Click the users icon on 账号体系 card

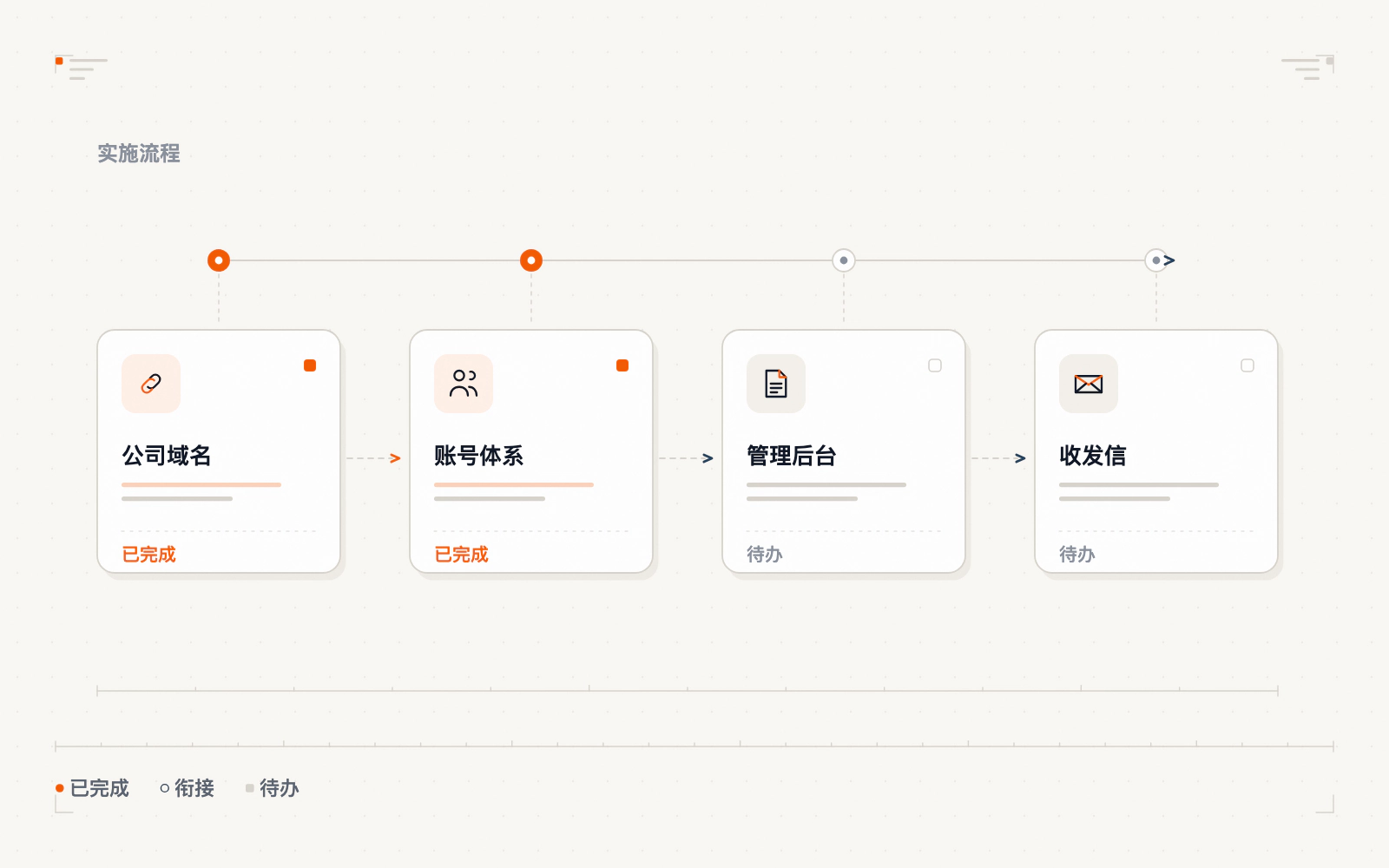[464, 383]
